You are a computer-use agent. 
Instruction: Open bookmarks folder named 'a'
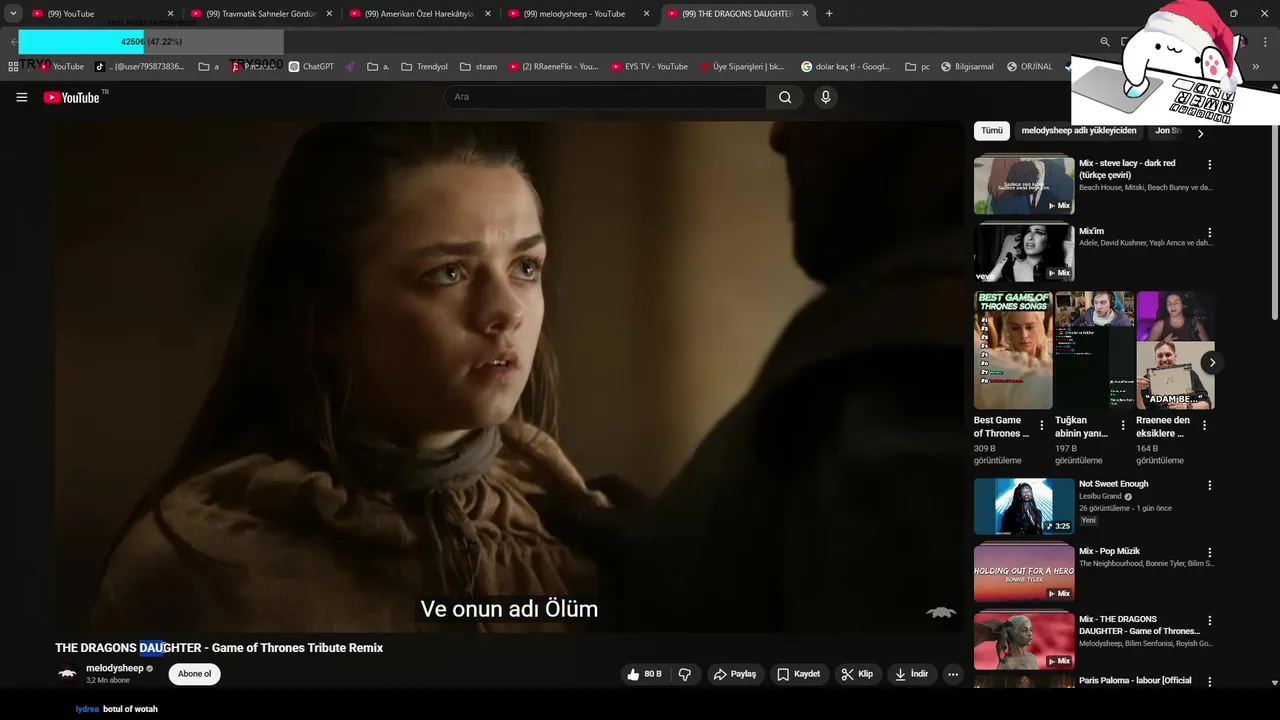click(208, 67)
